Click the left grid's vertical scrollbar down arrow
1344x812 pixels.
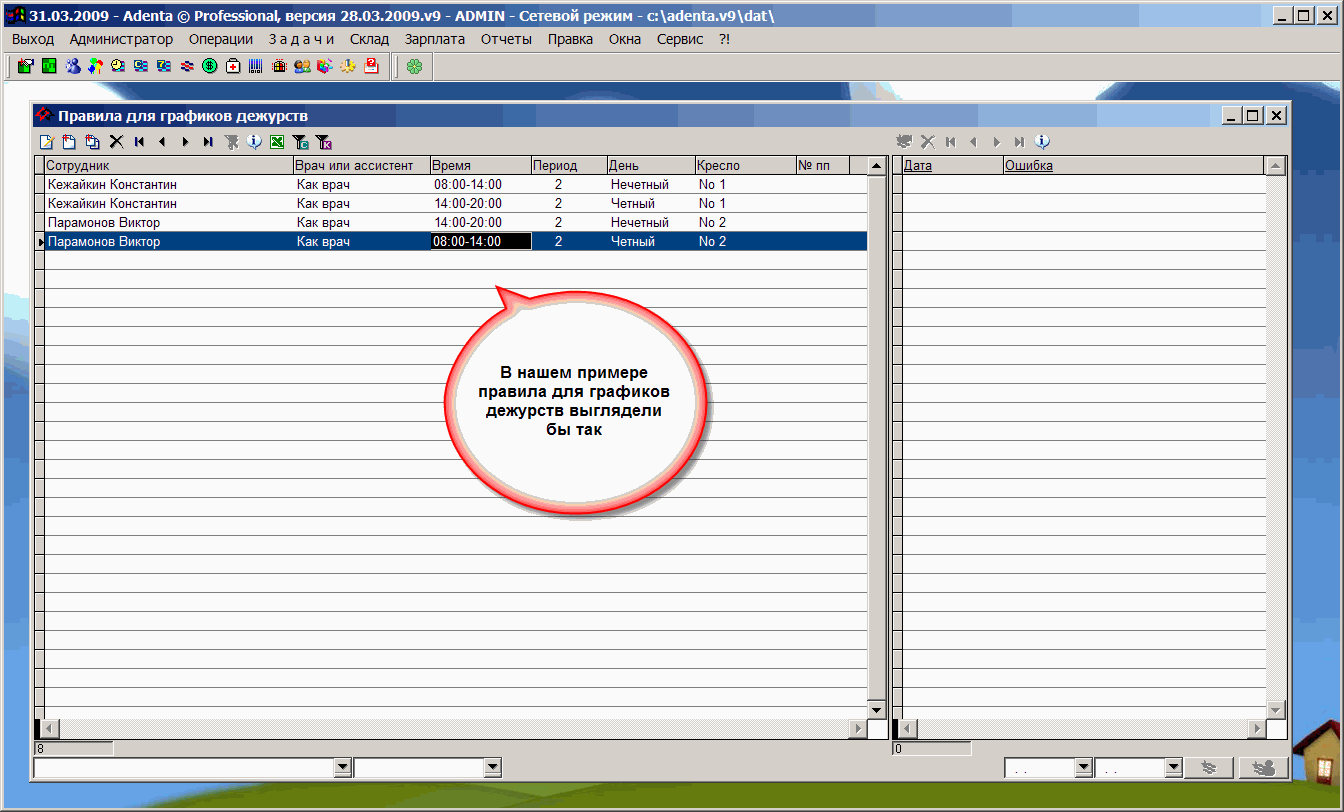pos(877,709)
